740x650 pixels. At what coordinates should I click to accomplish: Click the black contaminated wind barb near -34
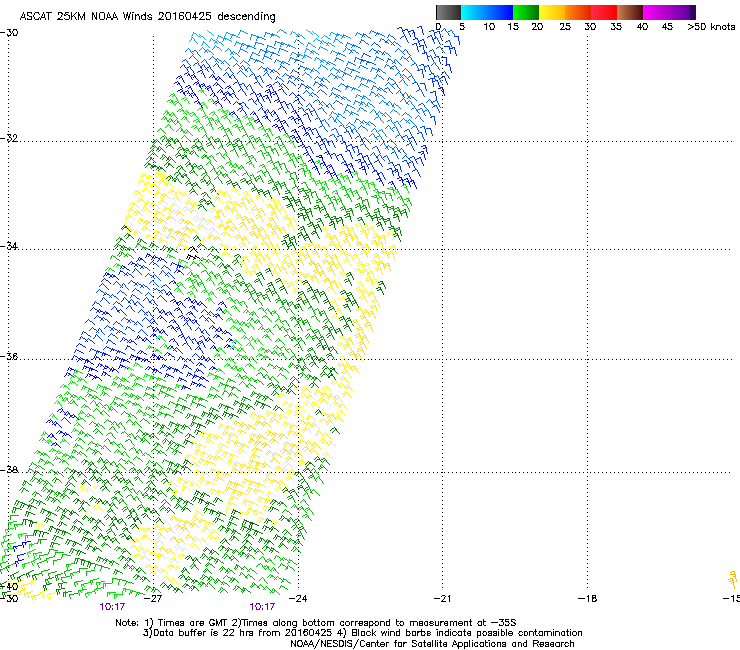point(193,253)
